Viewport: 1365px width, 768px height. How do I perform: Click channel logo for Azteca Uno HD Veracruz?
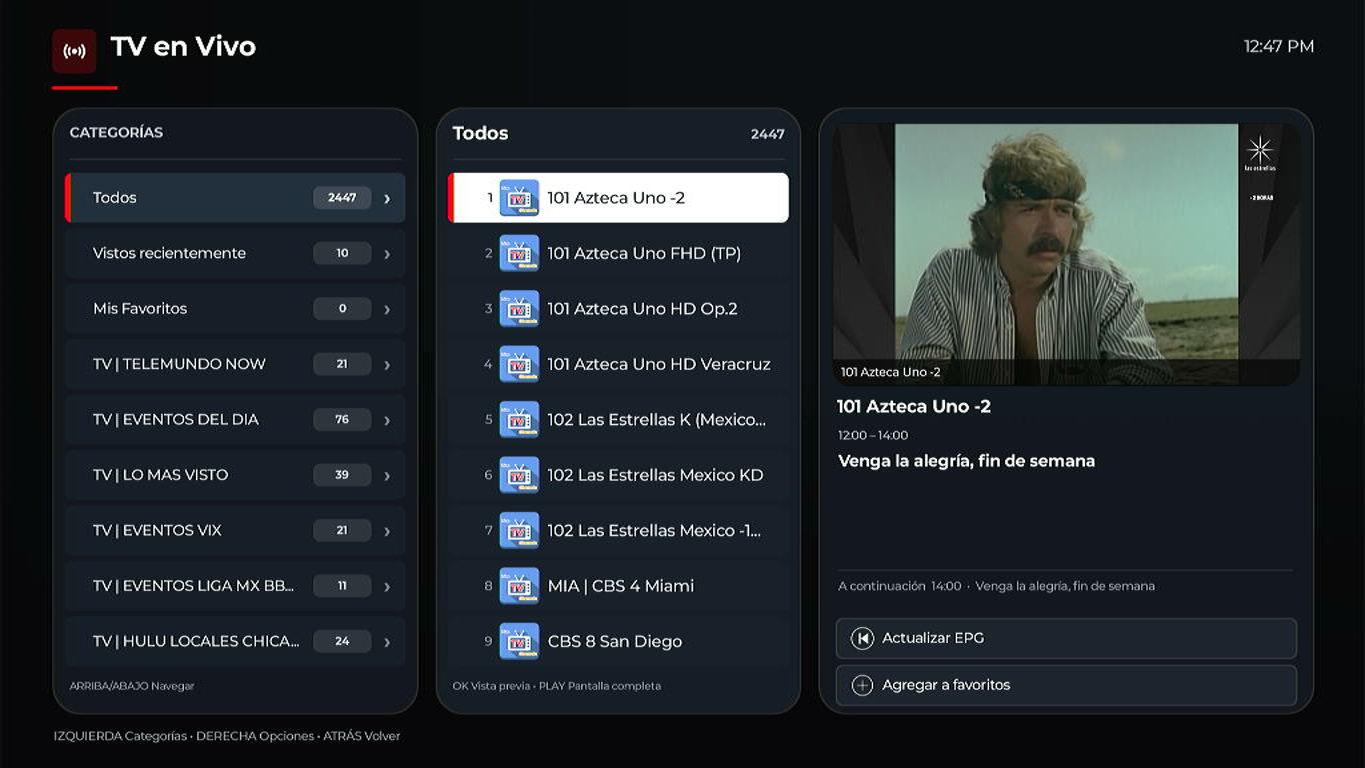(x=519, y=364)
